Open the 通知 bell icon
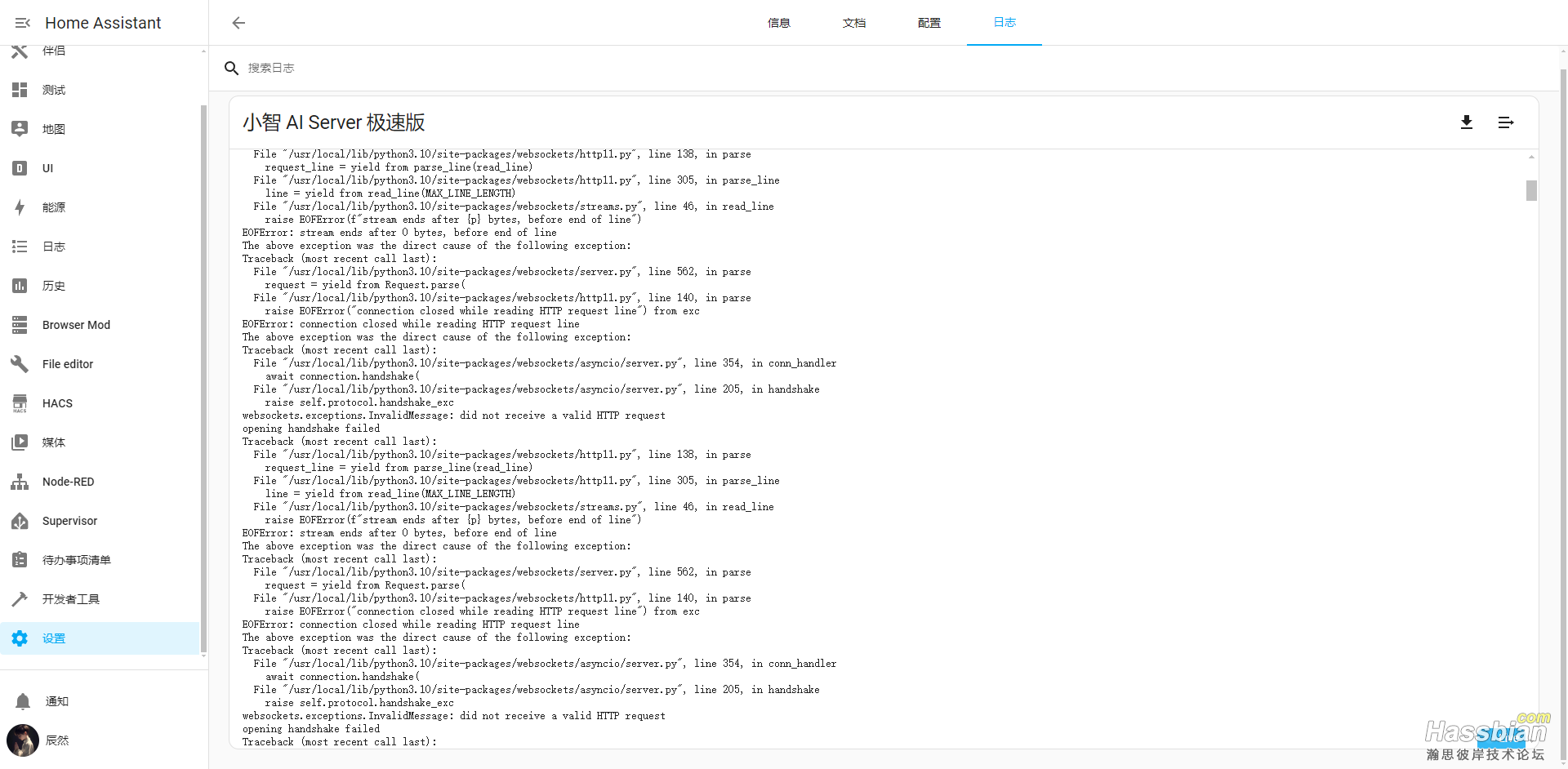1568x769 pixels. click(23, 701)
